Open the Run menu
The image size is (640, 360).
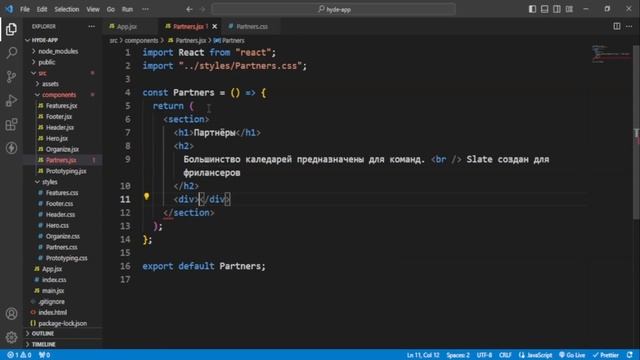point(127,9)
